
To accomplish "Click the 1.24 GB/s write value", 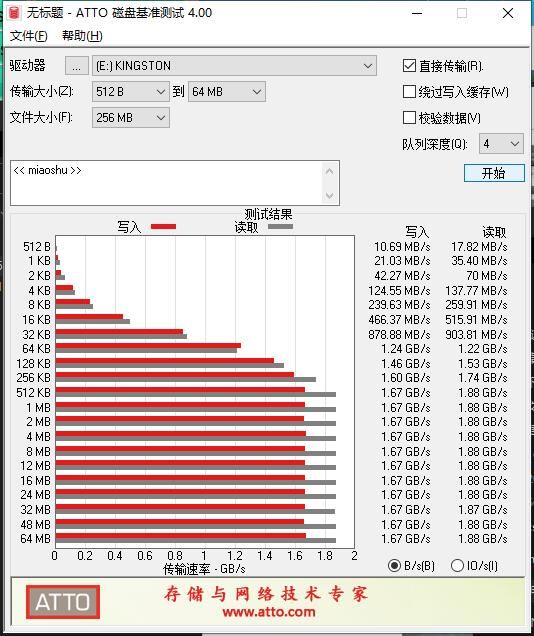I will tap(405, 349).
